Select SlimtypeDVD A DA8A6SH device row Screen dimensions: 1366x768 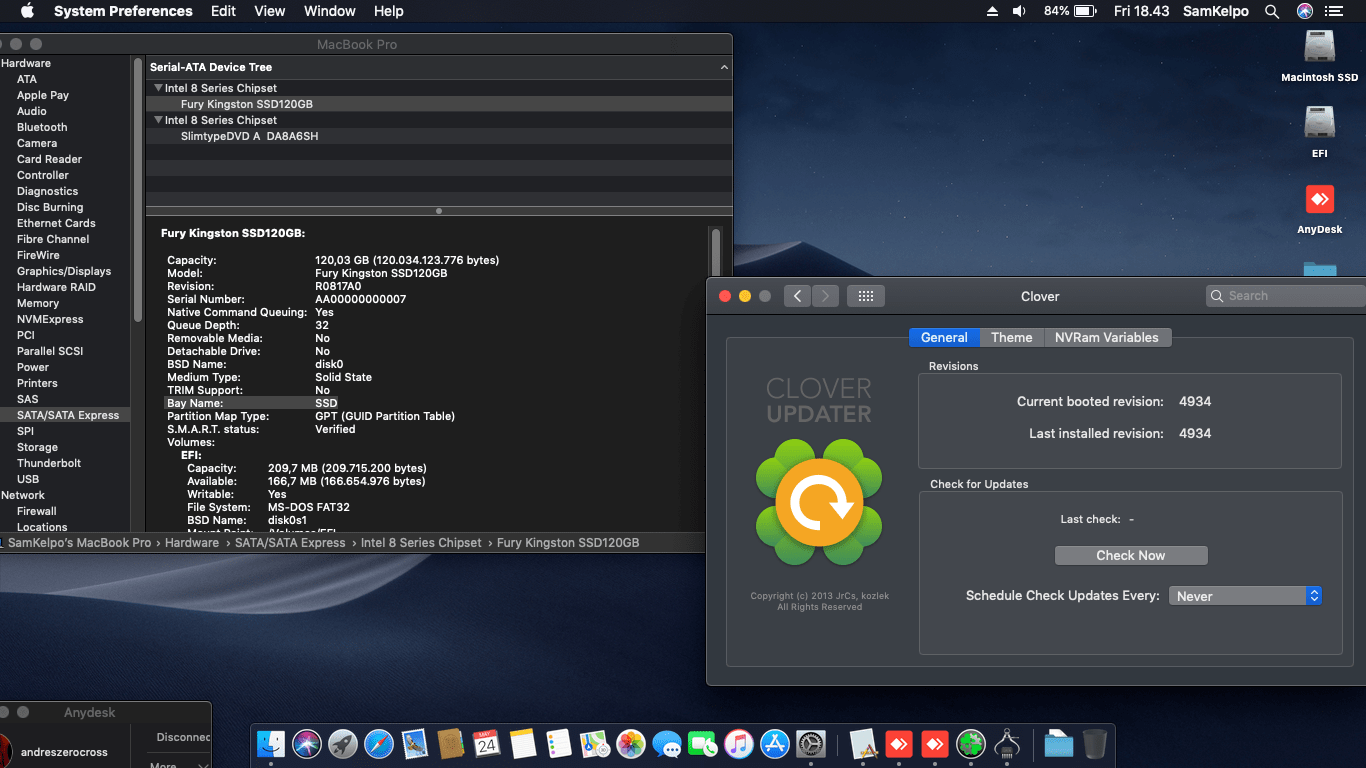click(439, 136)
